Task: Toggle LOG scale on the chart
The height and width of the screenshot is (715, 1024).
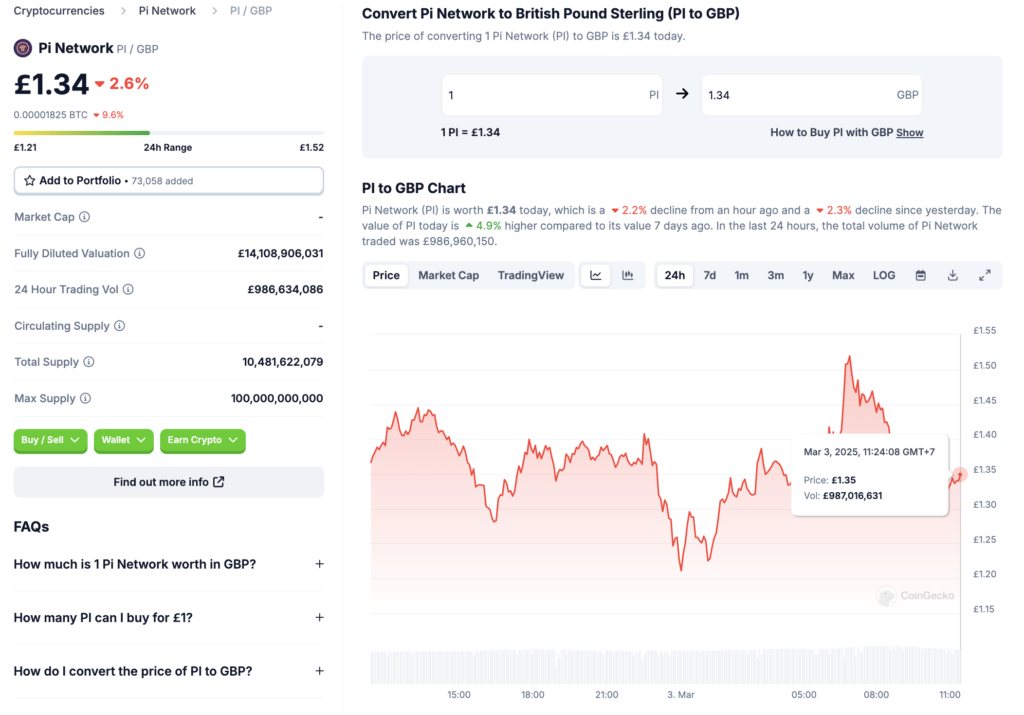Action: (884, 276)
